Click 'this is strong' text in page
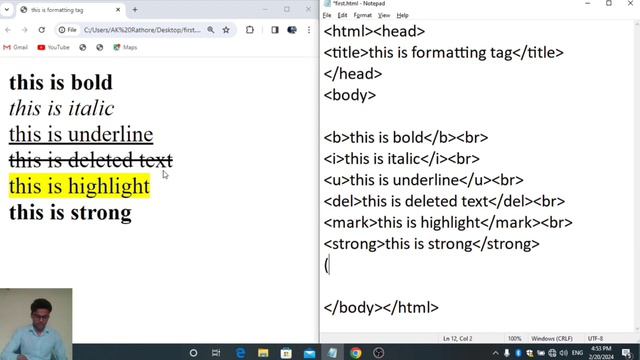640x360 pixels. click(x=70, y=212)
